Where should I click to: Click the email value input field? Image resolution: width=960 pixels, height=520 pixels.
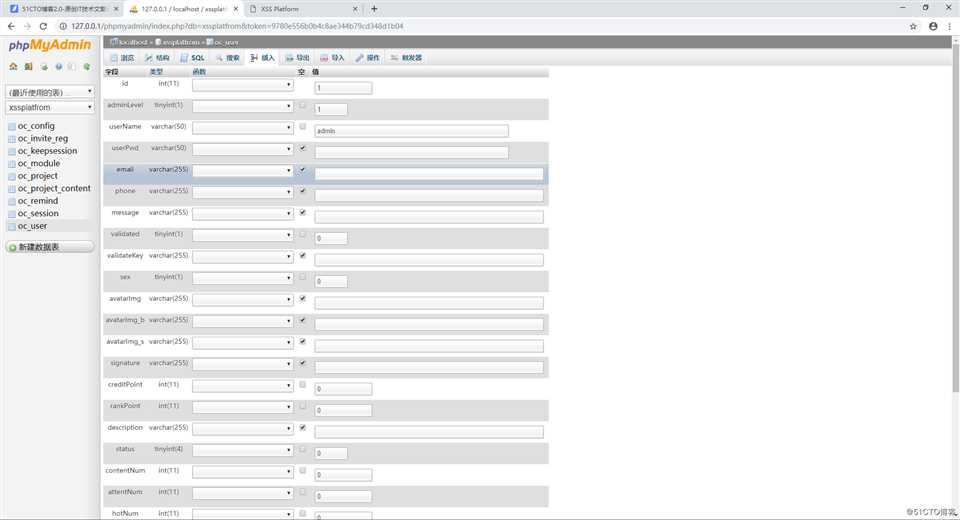pos(429,174)
